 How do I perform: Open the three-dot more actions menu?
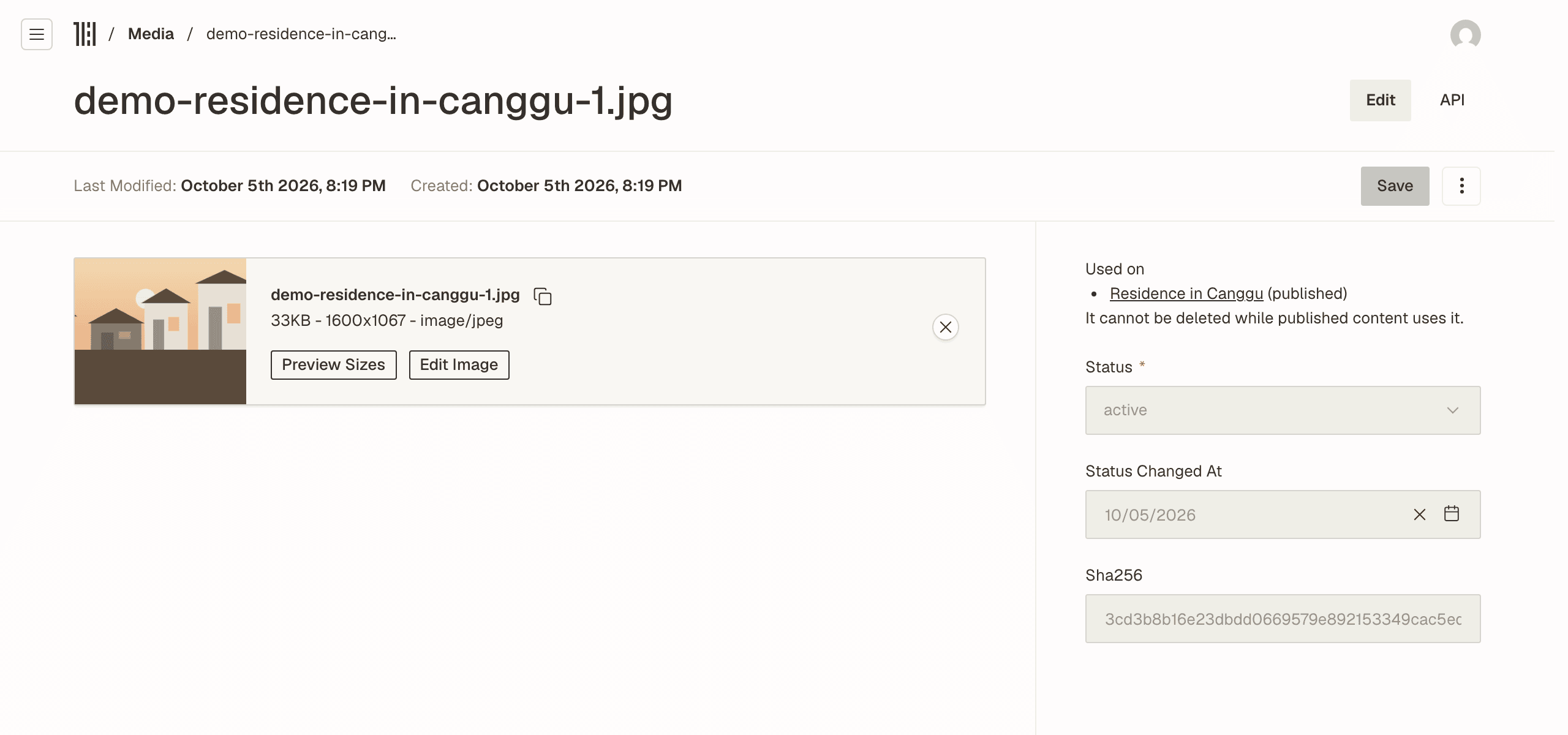tap(1461, 186)
